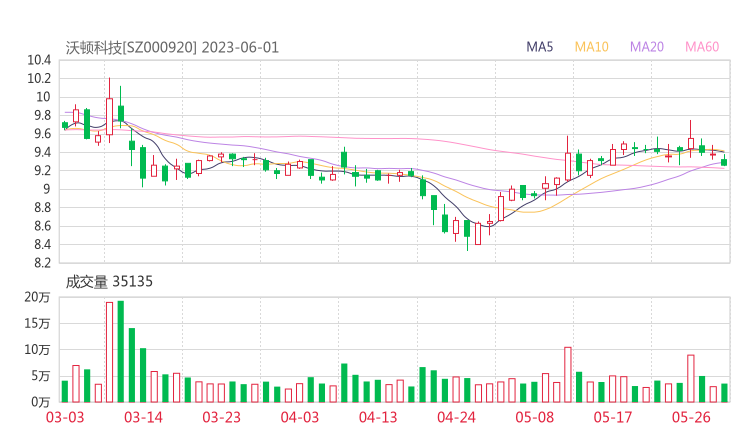
Task: Select the tallest red hollow volume bar
Action: click(x=109, y=352)
